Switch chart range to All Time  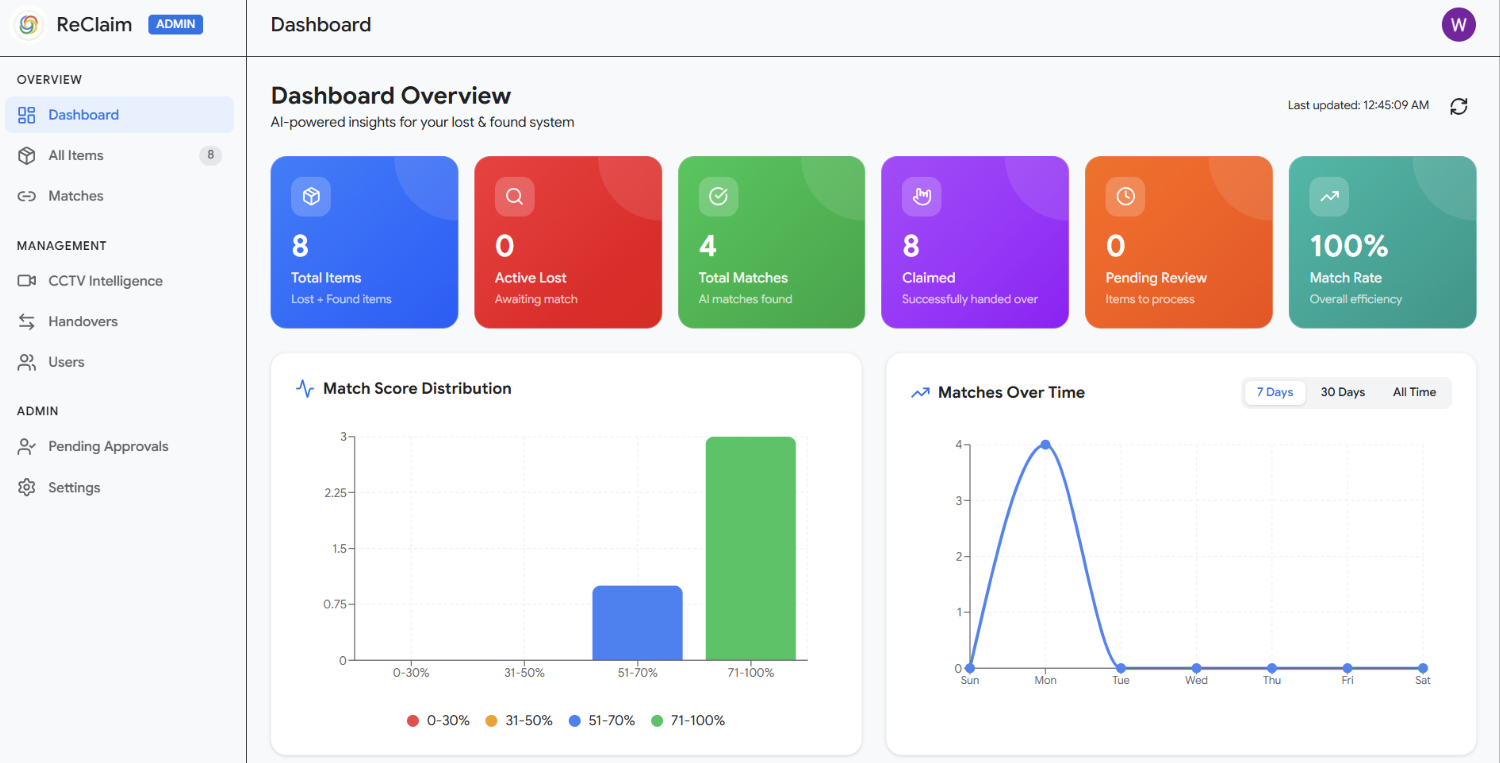coord(1414,392)
